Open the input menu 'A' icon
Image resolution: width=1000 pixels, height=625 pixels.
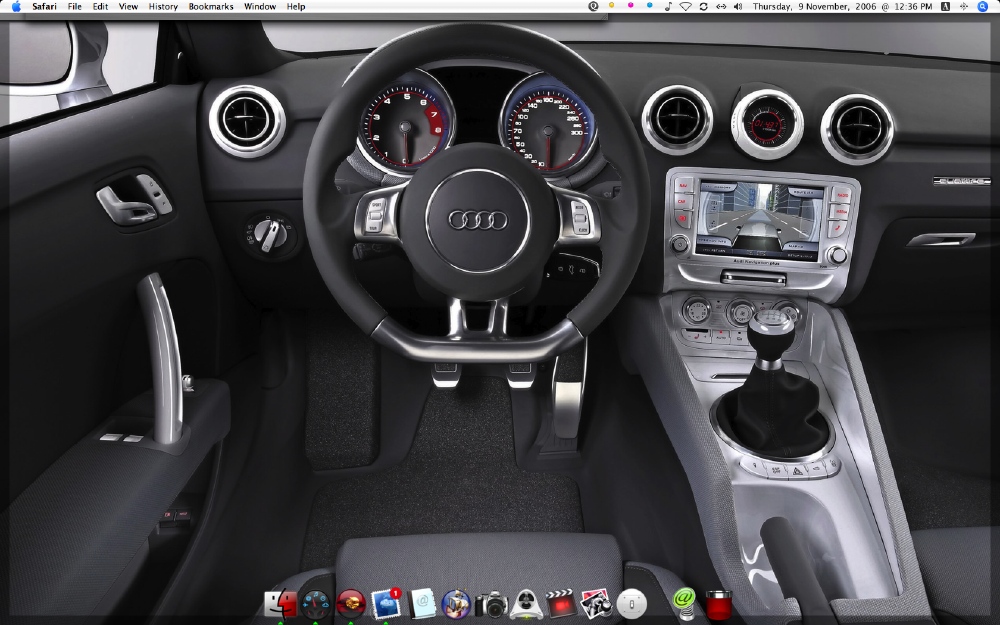pos(945,6)
